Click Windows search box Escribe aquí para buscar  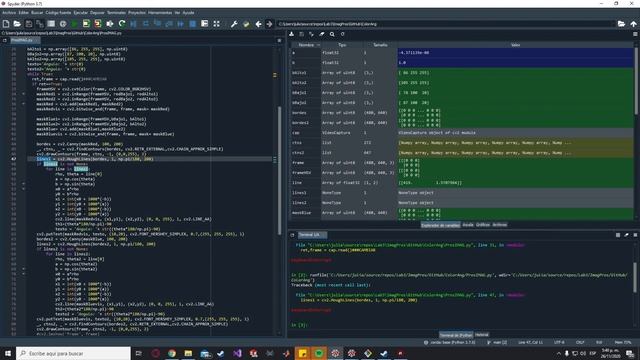(x=73, y=353)
